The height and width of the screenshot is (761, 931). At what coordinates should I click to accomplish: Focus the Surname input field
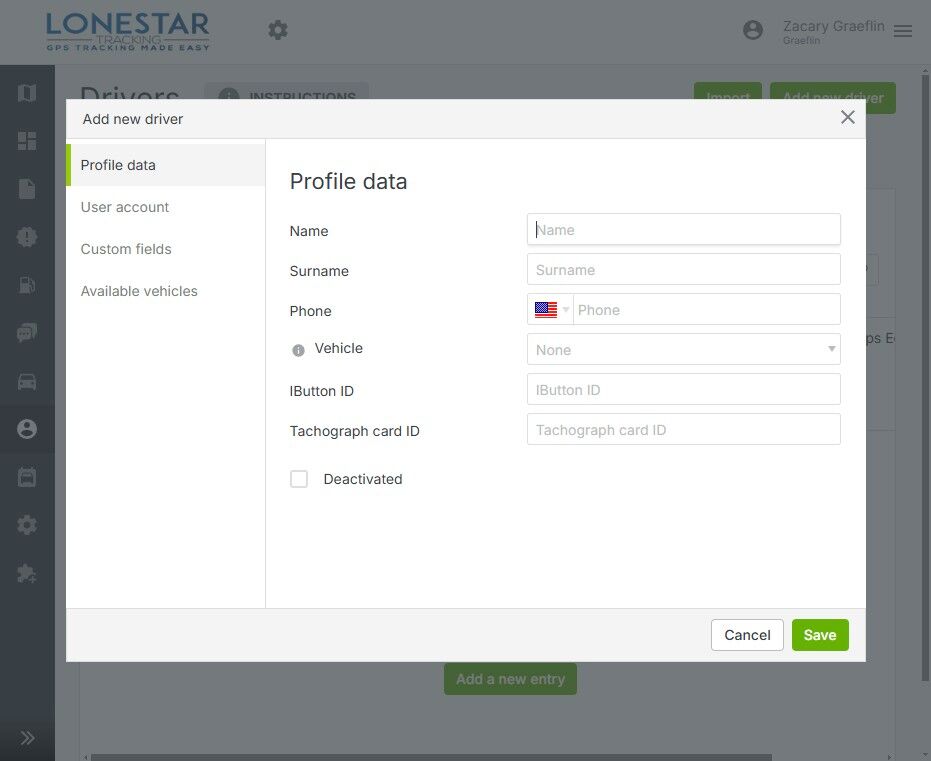pos(683,269)
